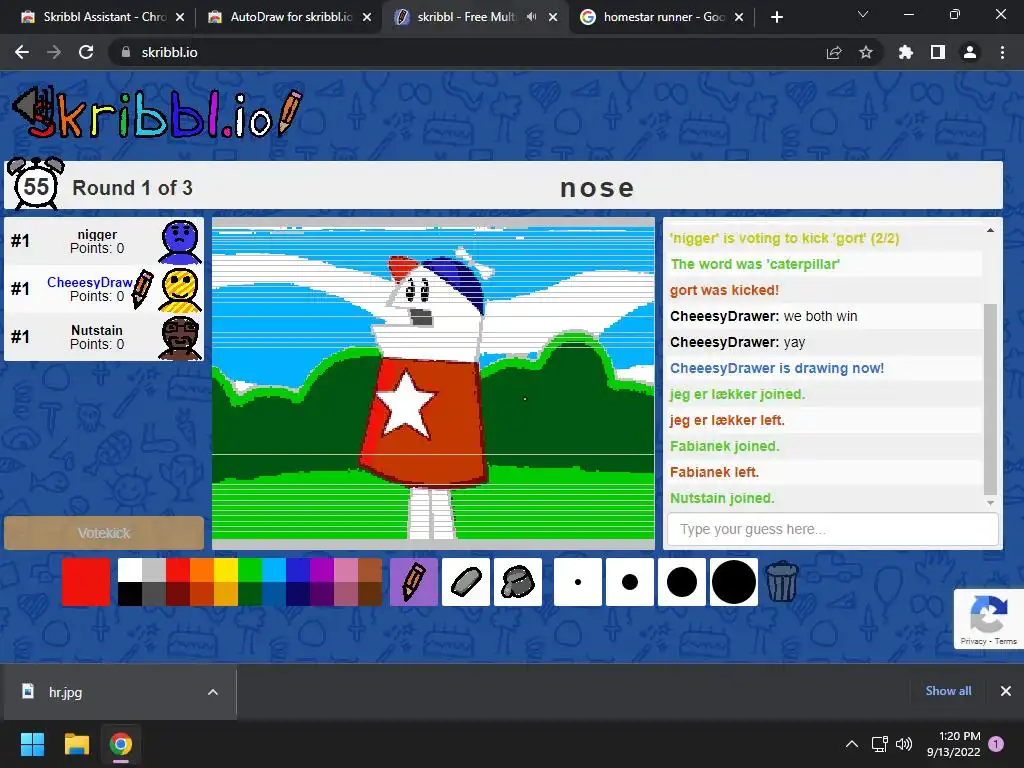Share this page using the share icon

click(x=834, y=52)
